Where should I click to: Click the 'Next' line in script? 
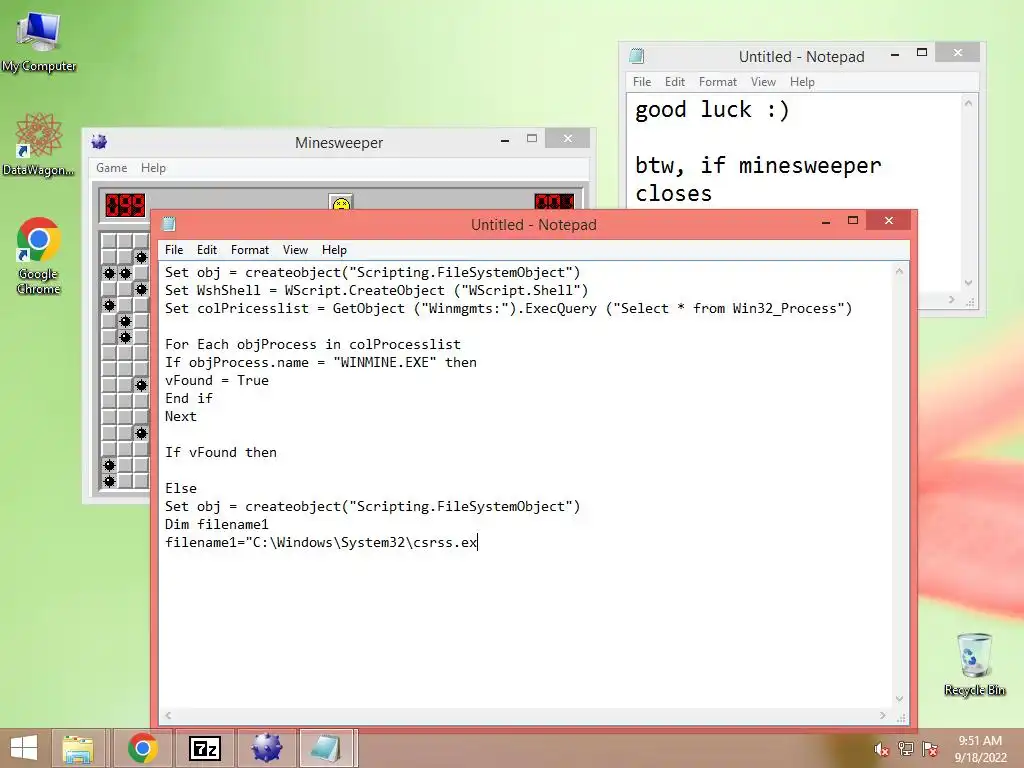pyautogui.click(x=181, y=417)
